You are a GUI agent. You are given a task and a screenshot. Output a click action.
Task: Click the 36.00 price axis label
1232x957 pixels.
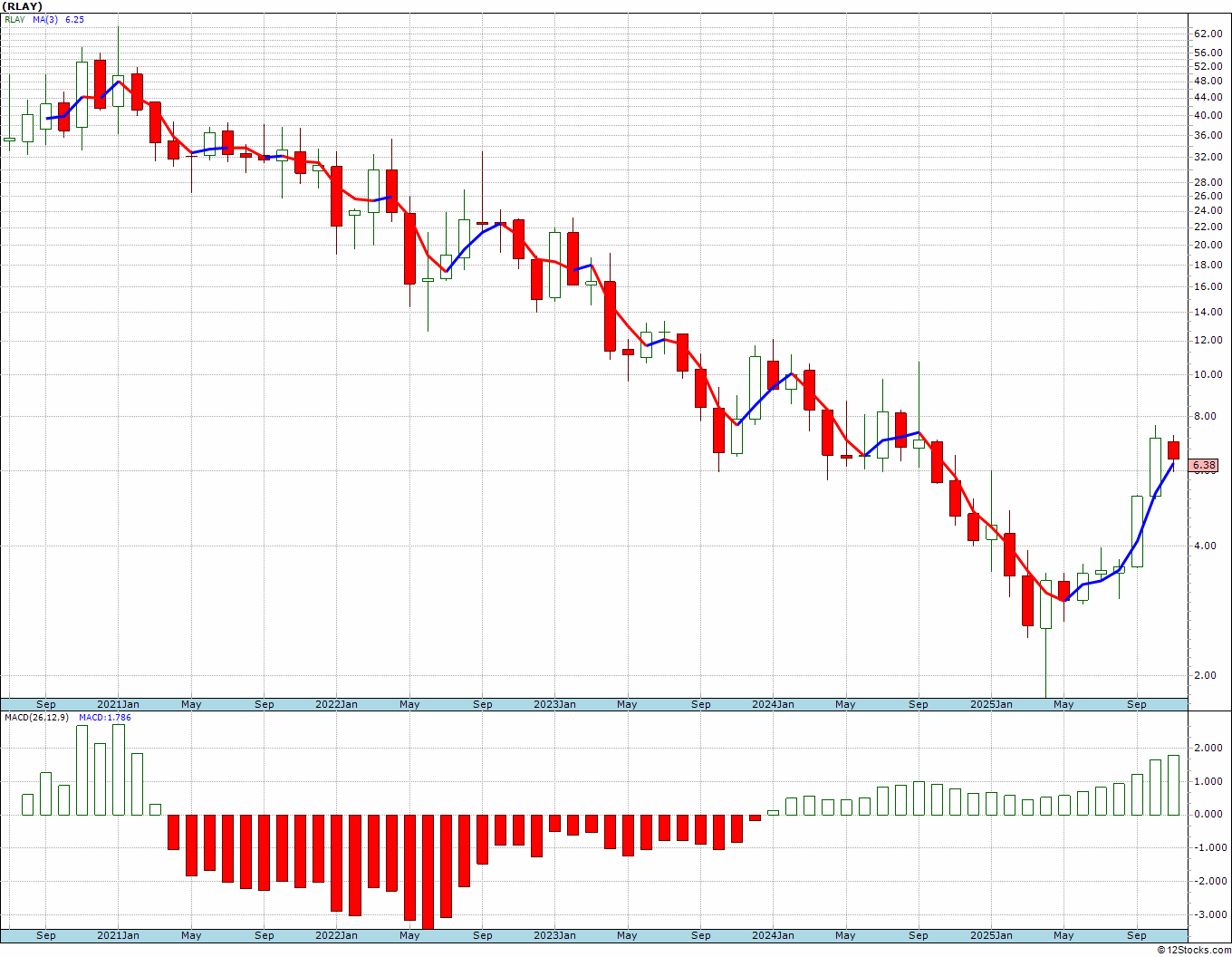[1208, 135]
